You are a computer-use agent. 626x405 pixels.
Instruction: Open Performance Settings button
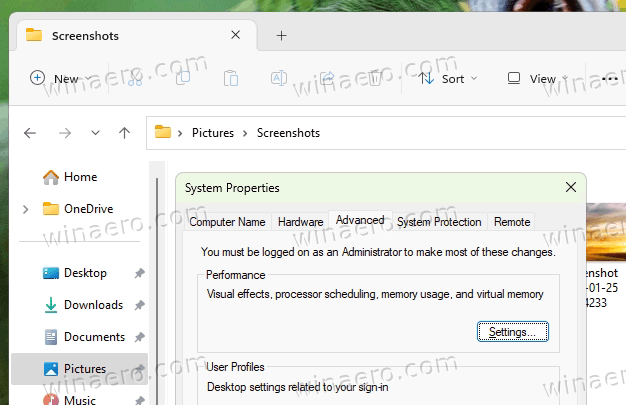point(513,332)
